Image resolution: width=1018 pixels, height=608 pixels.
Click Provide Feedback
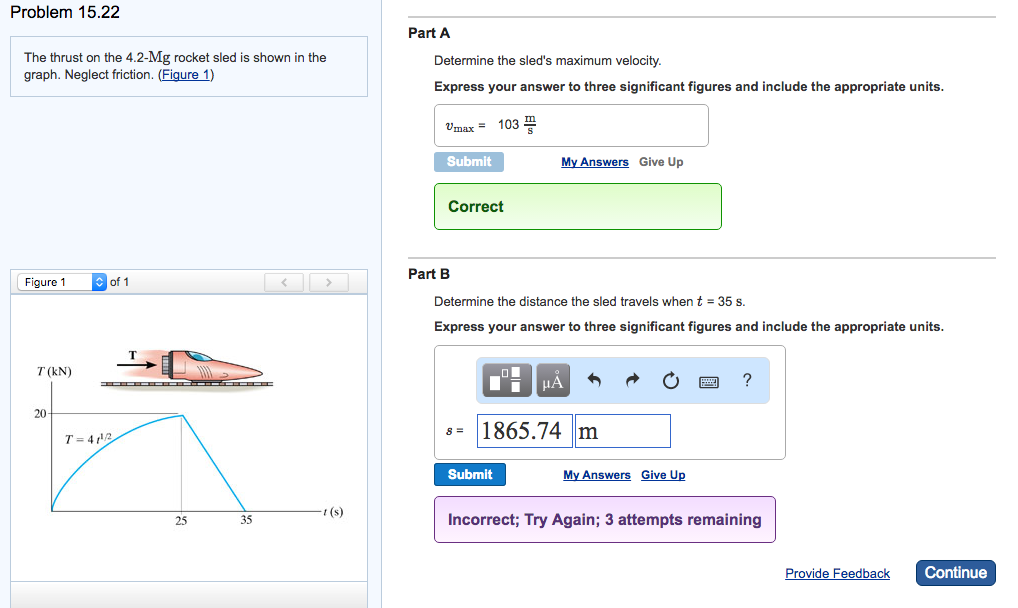click(x=837, y=573)
